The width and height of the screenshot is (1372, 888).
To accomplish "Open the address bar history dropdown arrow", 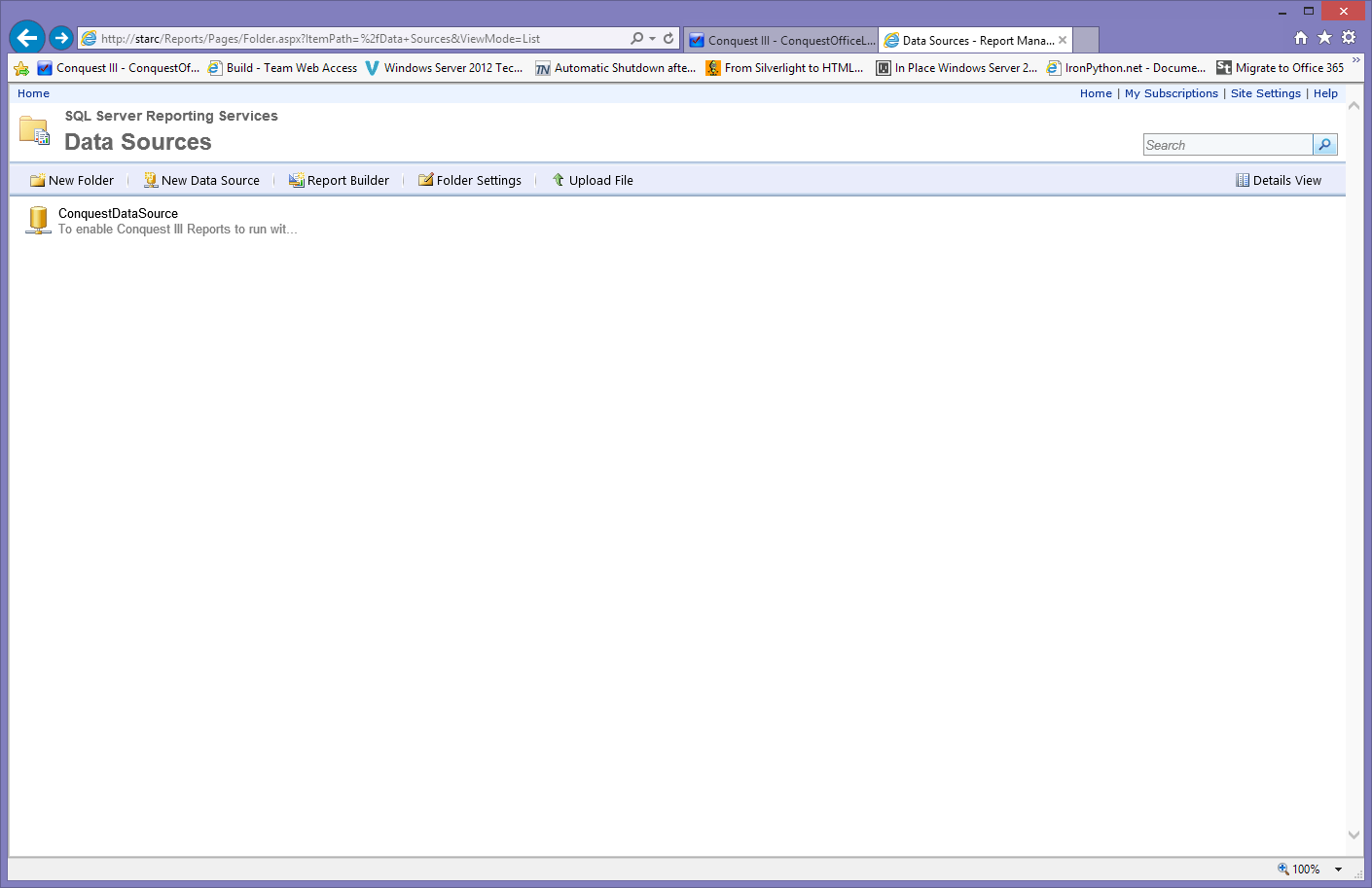I will (x=652, y=39).
